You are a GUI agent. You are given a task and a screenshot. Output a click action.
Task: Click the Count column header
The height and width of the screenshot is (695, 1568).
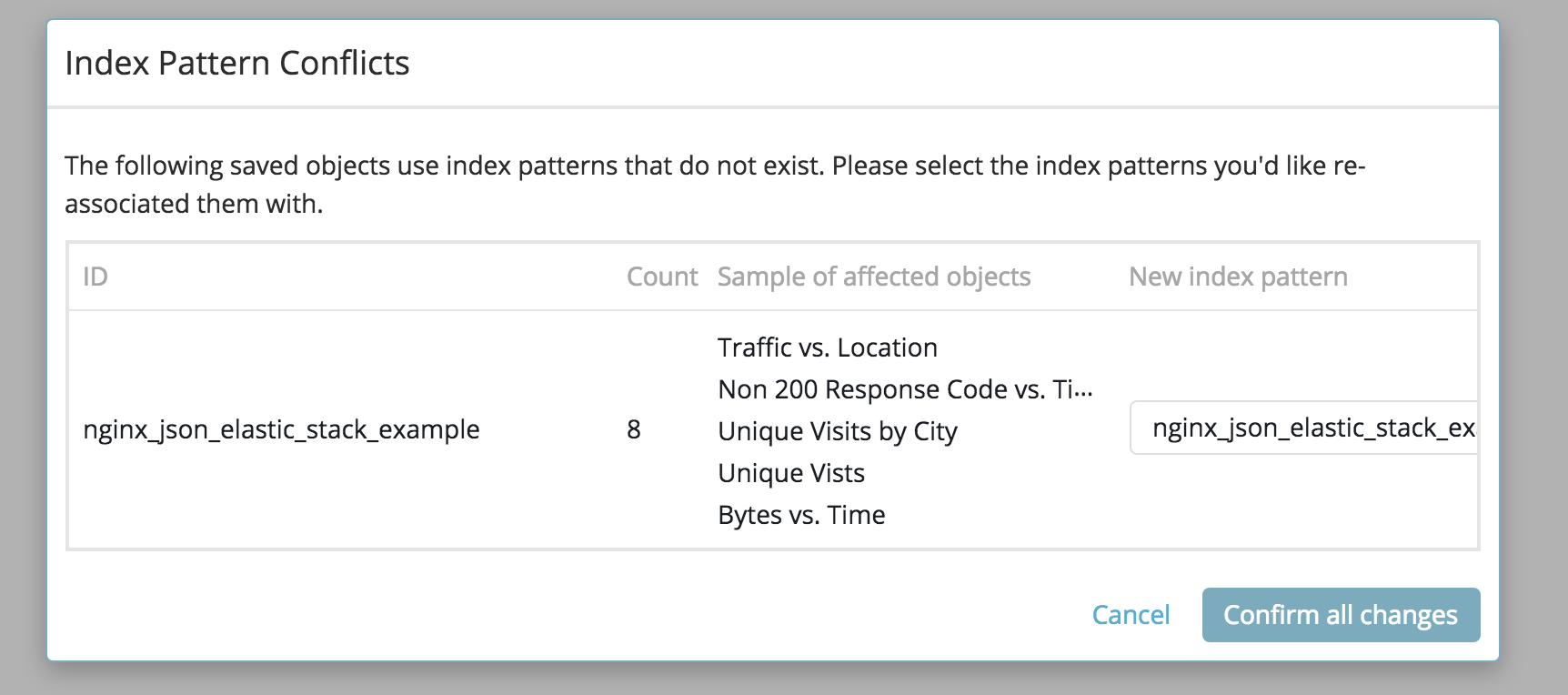(x=662, y=277)
